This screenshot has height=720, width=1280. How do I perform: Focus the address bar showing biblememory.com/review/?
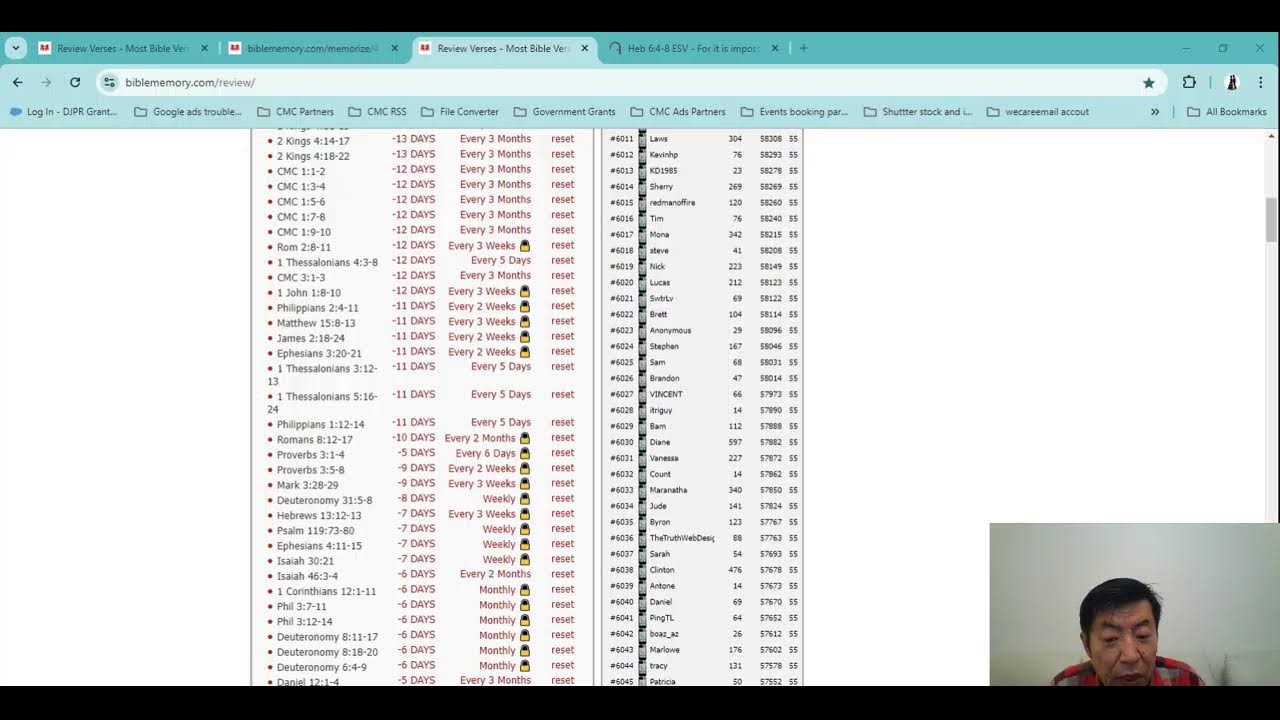630,82
